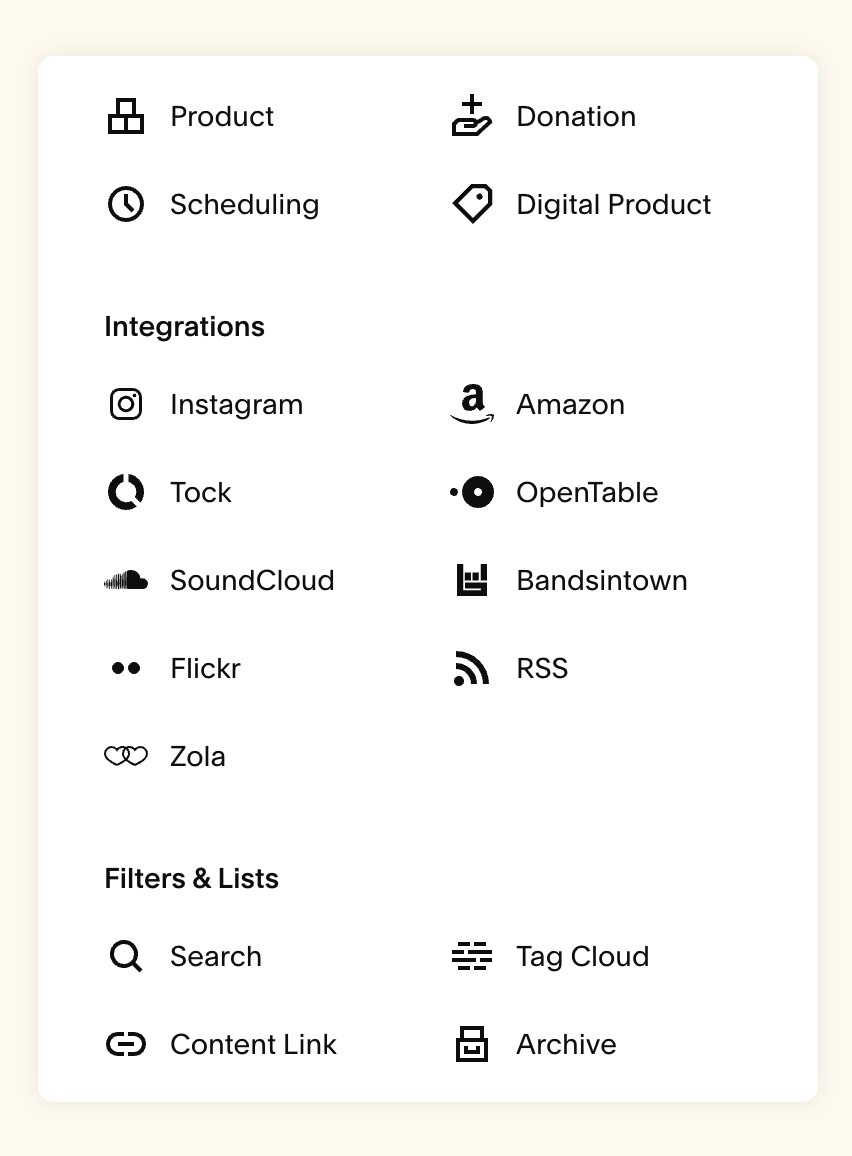Click the Tock logo icon

pyautogui.click(x=126, y=492)
